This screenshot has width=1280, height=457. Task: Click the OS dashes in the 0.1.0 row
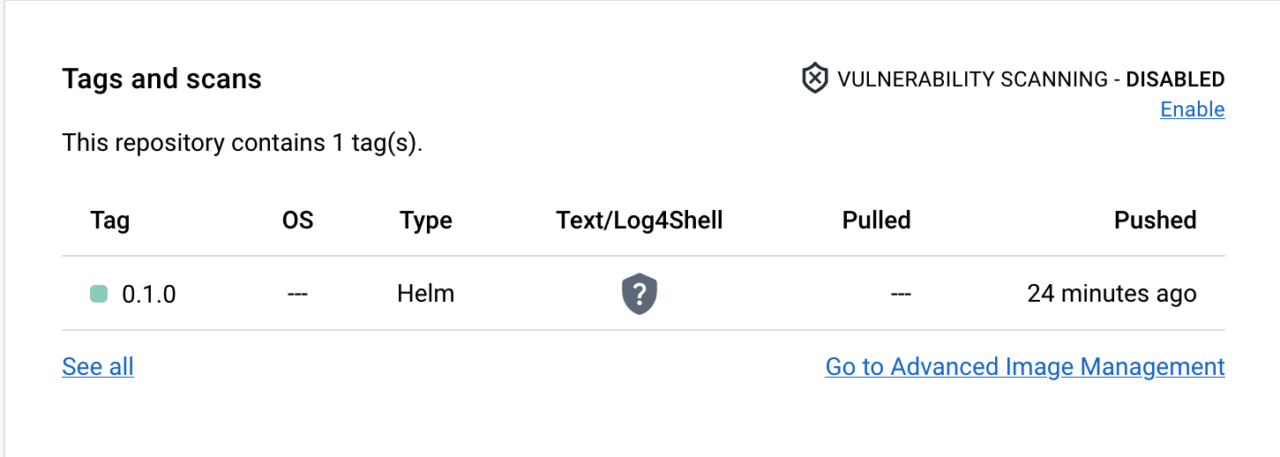(x=297, y=294)
